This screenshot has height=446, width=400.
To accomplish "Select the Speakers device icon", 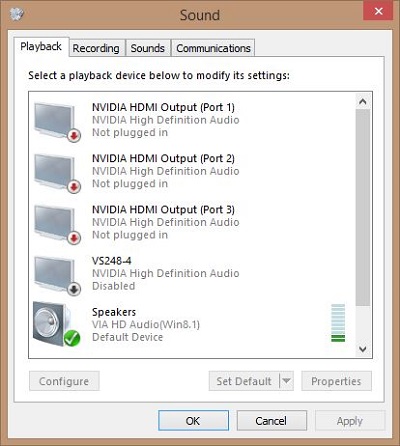I will point(56,324).
